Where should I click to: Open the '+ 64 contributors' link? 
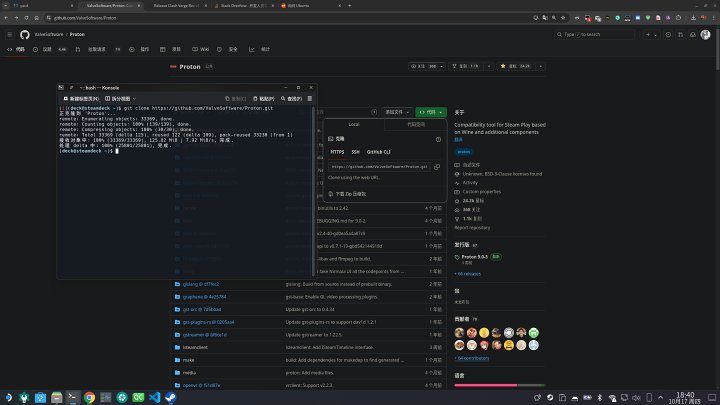click(473, 357)
